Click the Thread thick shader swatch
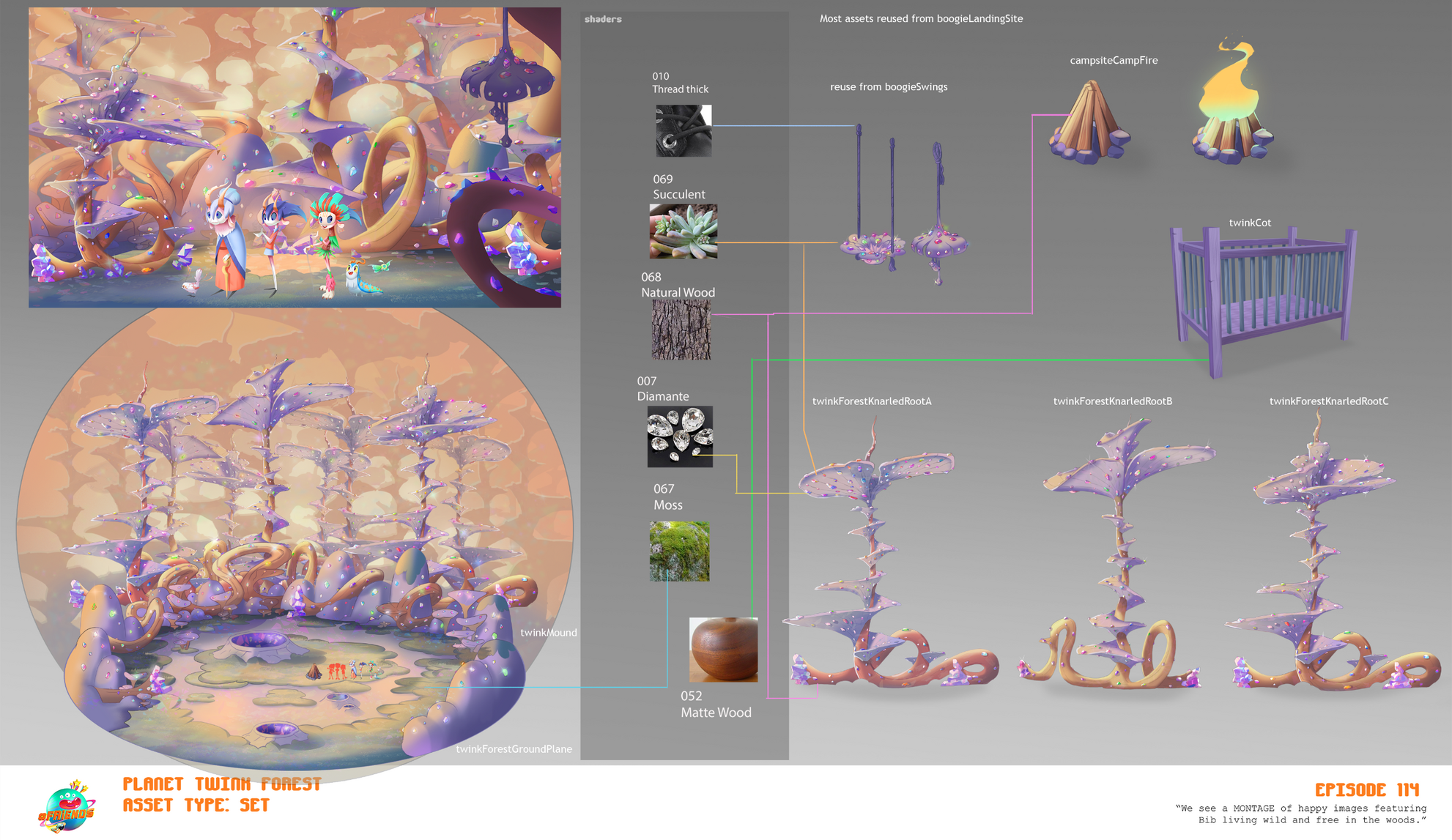1452x840 pixels. coord(683,130)
